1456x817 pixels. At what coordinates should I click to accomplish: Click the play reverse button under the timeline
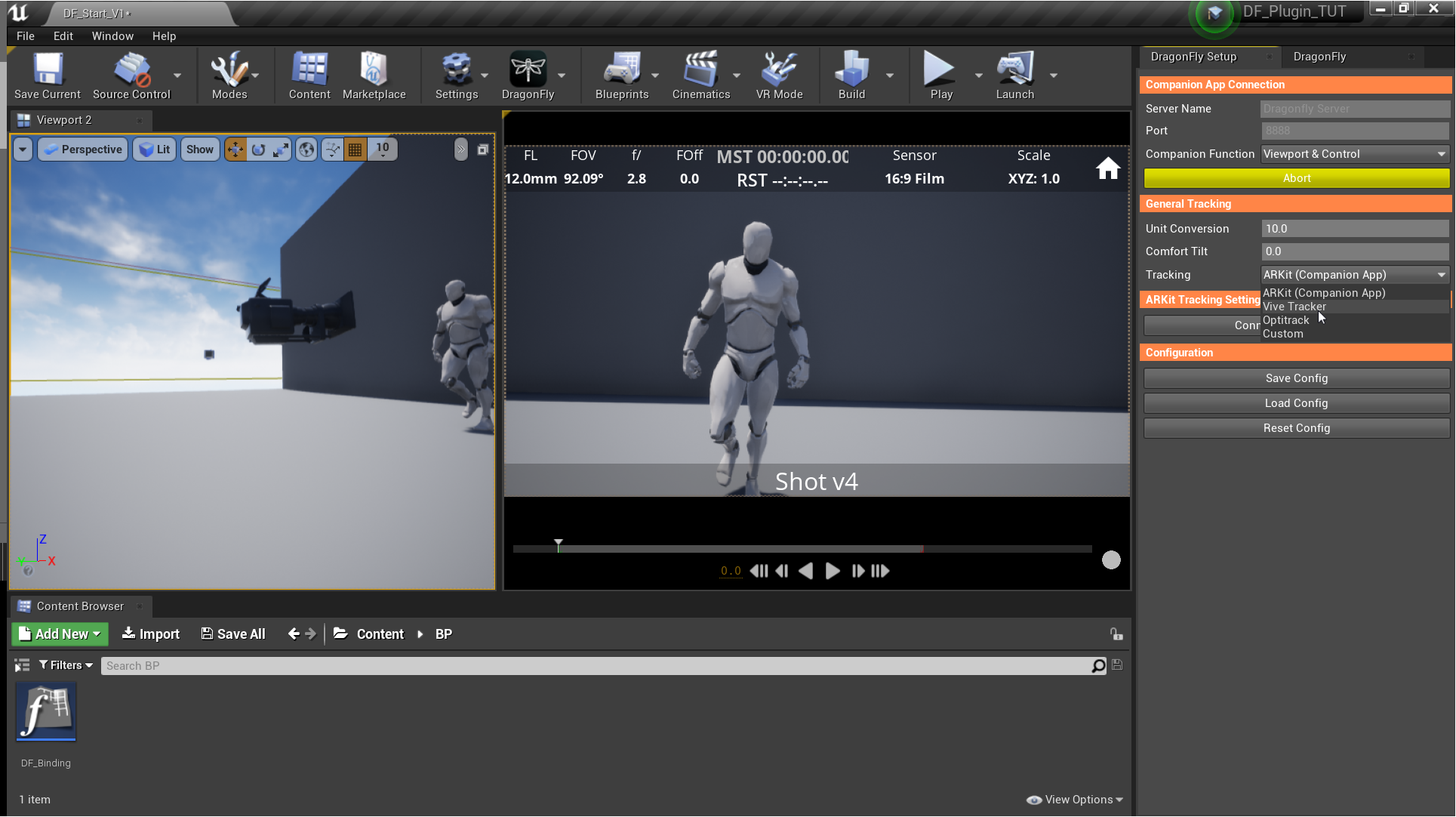pos(806,571)
